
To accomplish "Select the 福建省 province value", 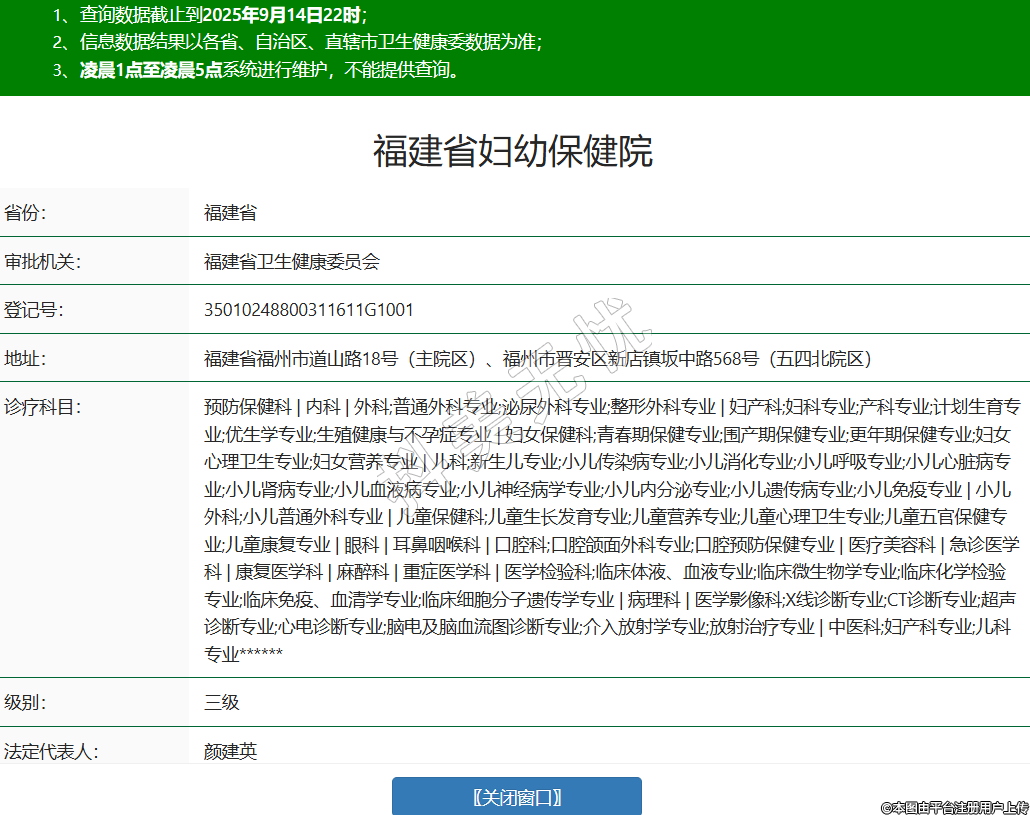I will 230,213.
